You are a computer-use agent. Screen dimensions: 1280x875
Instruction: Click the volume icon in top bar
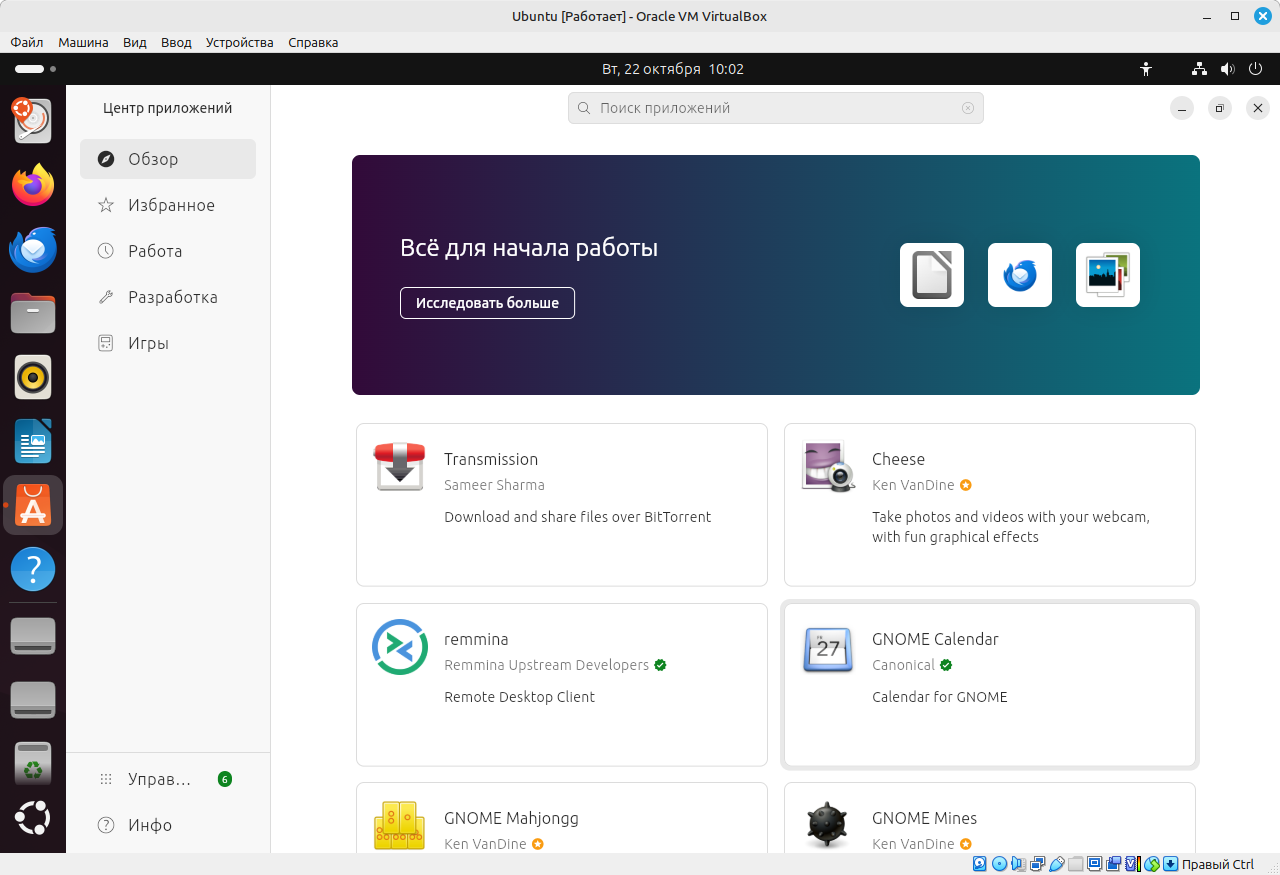1227,69
